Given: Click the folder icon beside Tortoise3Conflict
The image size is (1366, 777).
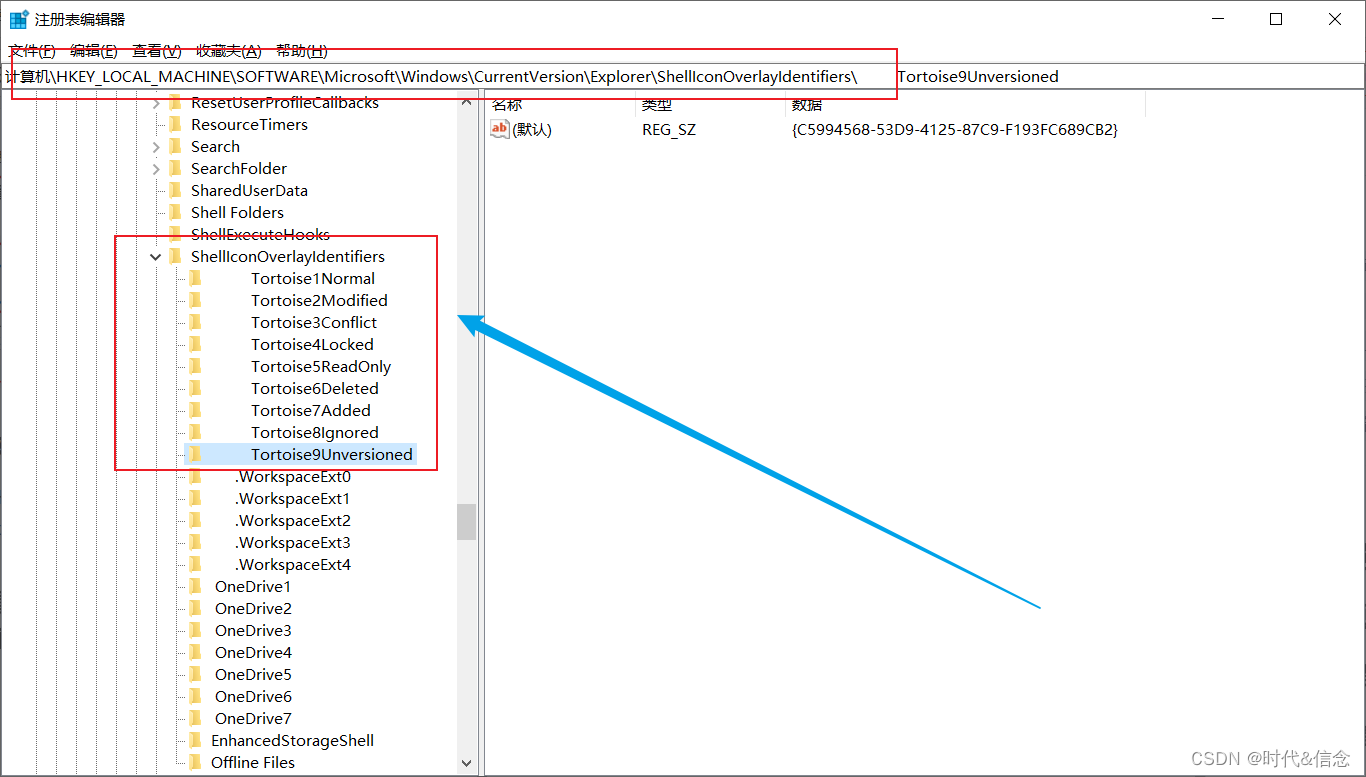Looking at the screenshot, I should pos(196,322).
